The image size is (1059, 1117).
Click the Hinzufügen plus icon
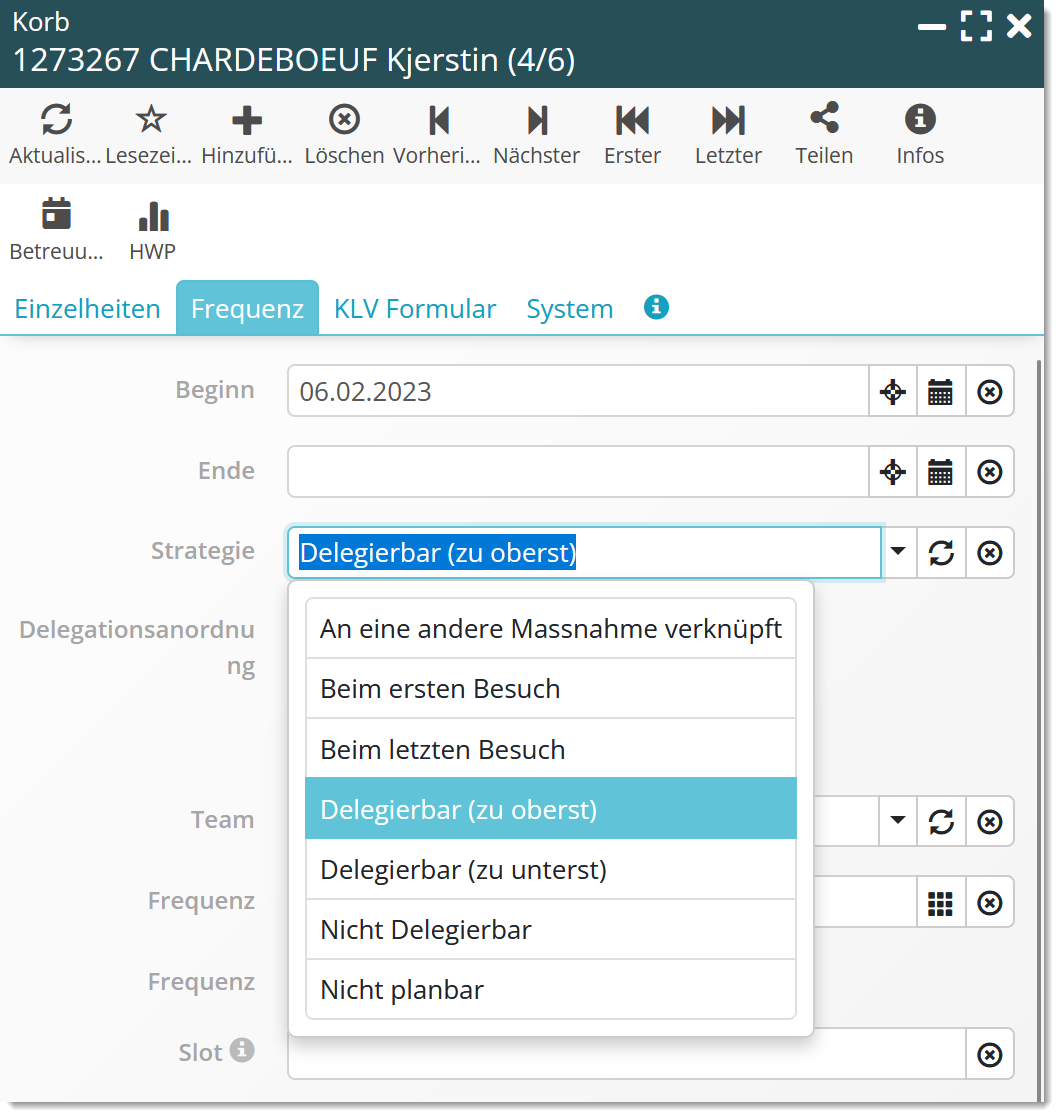247,121
